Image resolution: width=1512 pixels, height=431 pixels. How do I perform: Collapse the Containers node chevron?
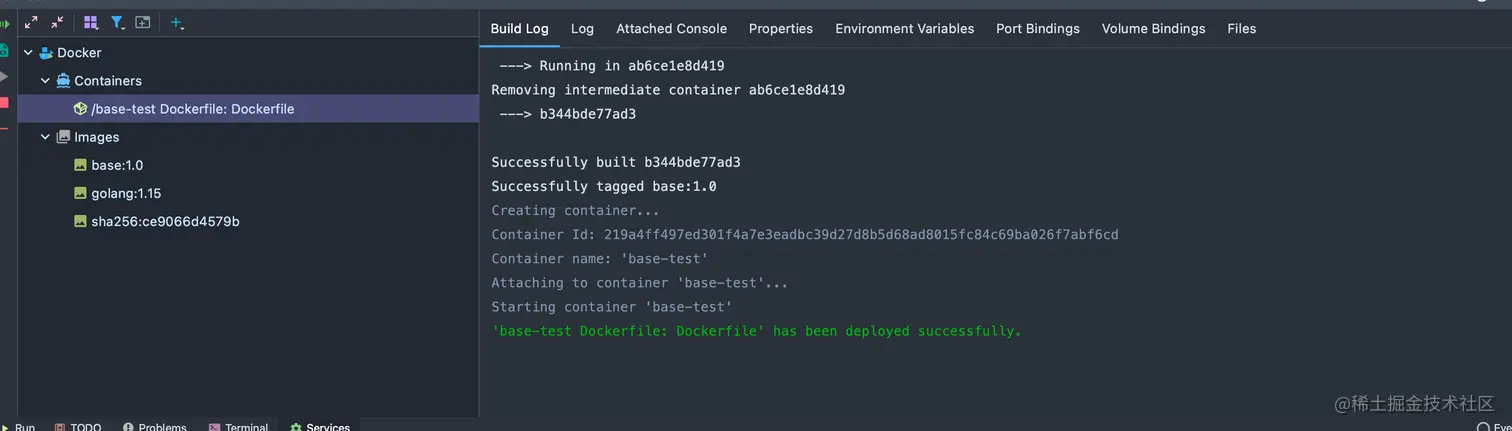point(45,81)
